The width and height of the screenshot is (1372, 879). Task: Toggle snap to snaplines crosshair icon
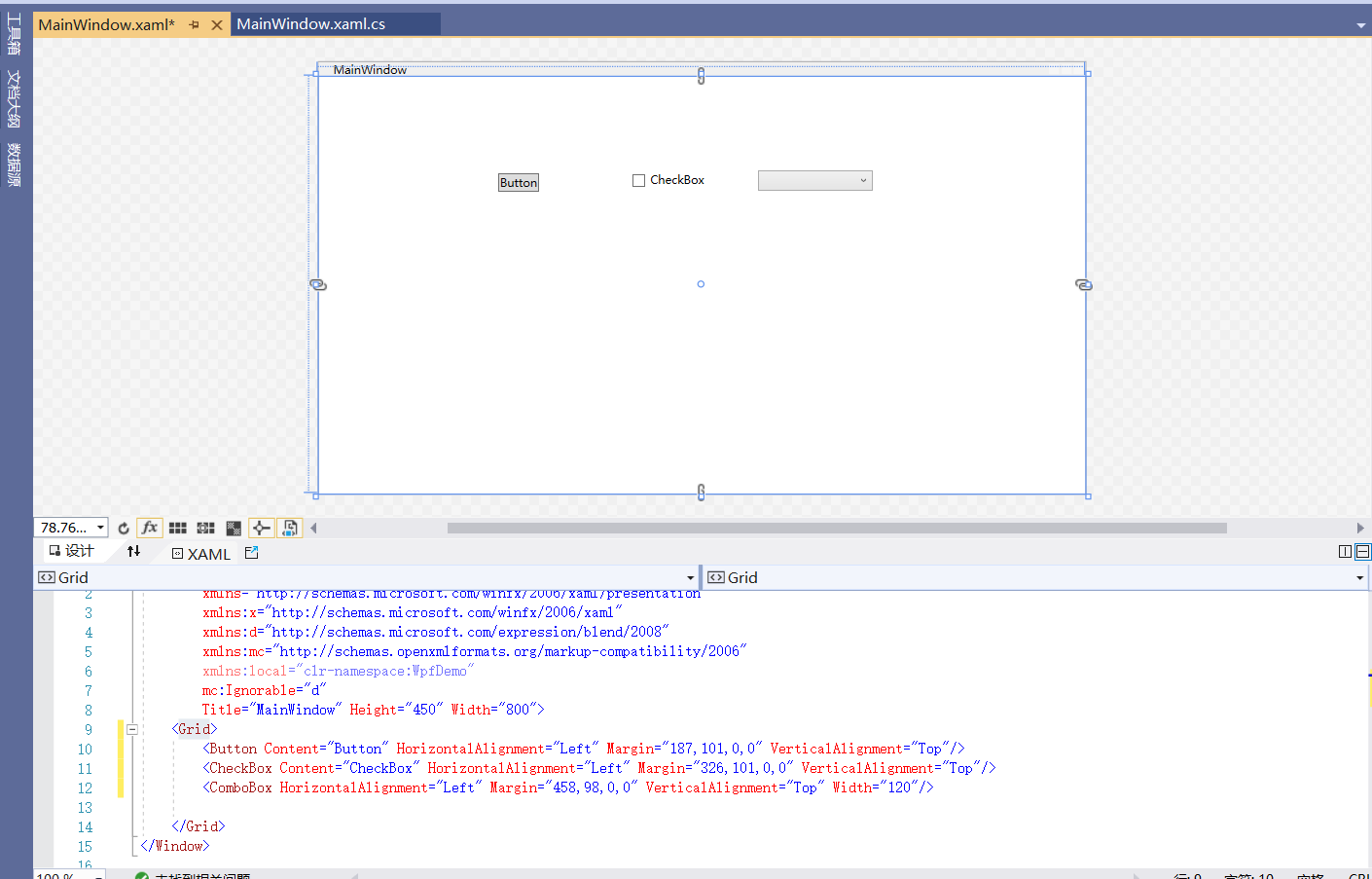(262, 528)
